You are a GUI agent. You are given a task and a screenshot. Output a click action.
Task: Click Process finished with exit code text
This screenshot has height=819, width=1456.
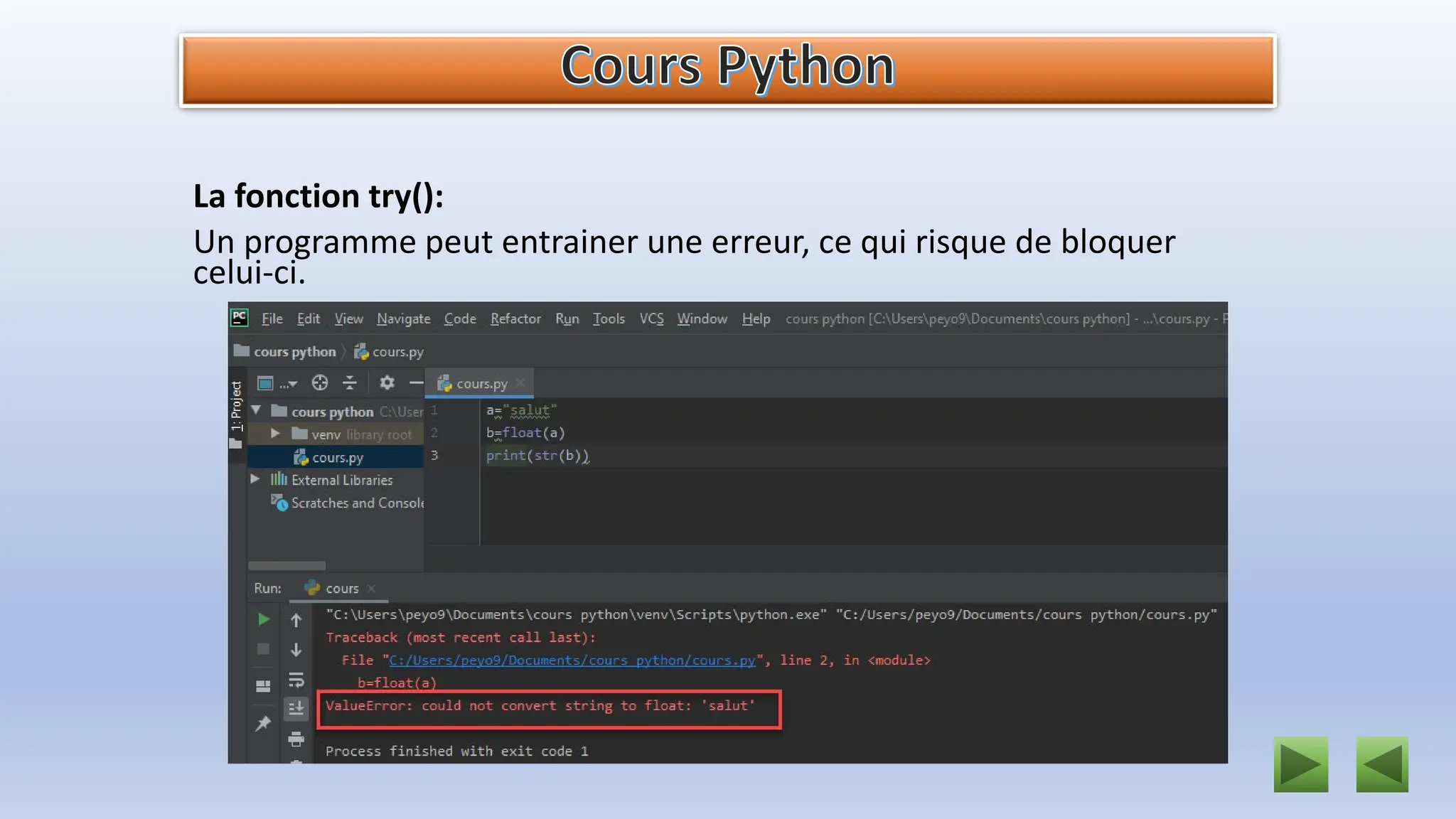pyautogui.click(x=456, y=751)
